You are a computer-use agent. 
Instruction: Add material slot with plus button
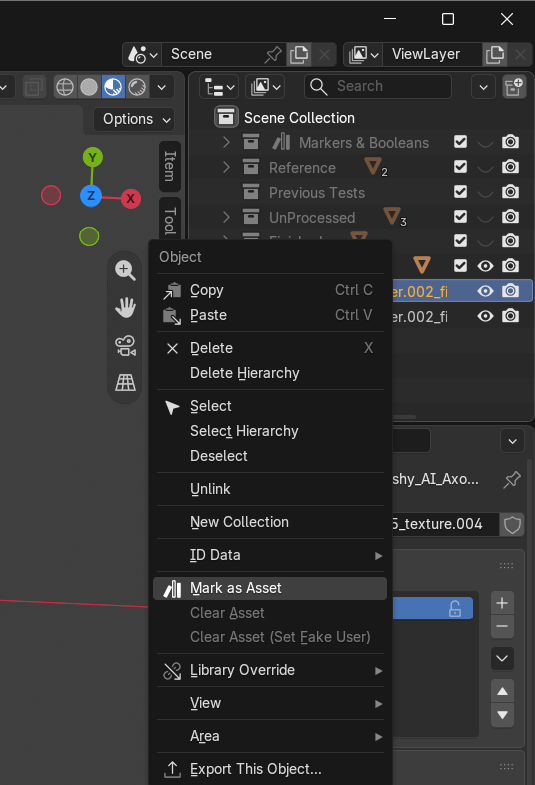pyautogui.click(x=502, y=603)
